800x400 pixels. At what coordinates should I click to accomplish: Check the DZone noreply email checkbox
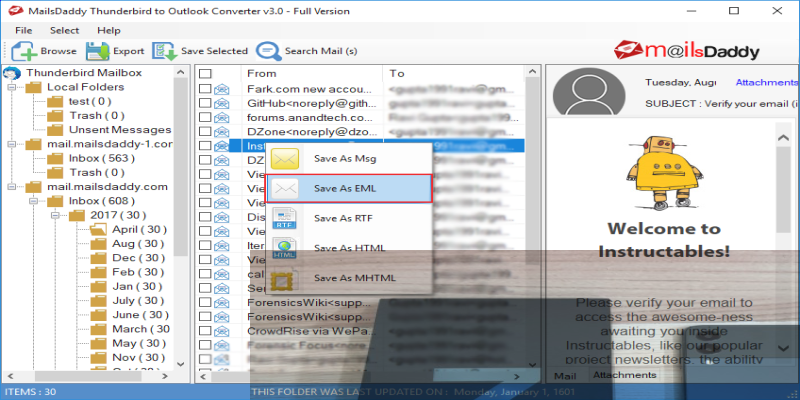[x=205, y=132]
